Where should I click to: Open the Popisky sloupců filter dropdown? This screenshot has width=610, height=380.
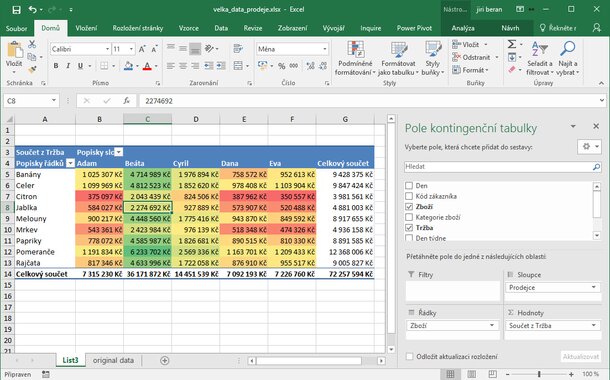tap(119, 152)
